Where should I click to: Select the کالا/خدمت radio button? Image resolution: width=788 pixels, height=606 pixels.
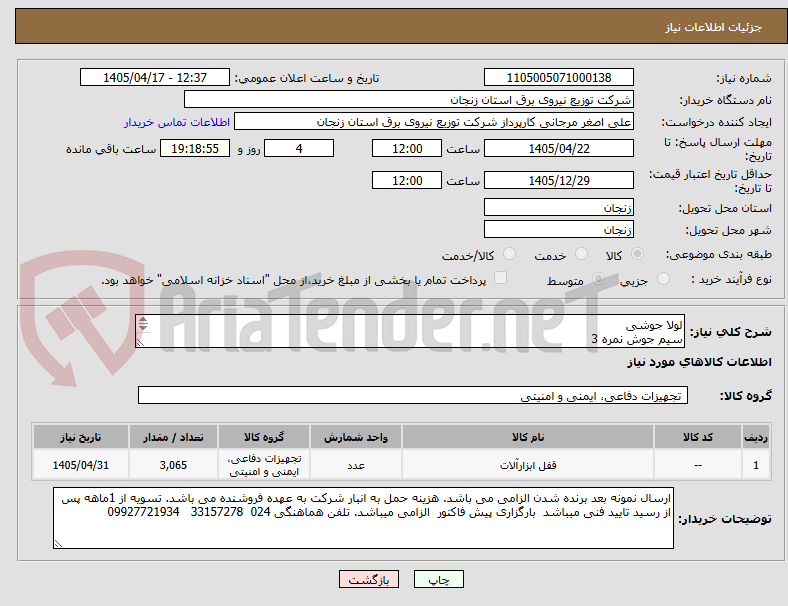pos(510,254)
